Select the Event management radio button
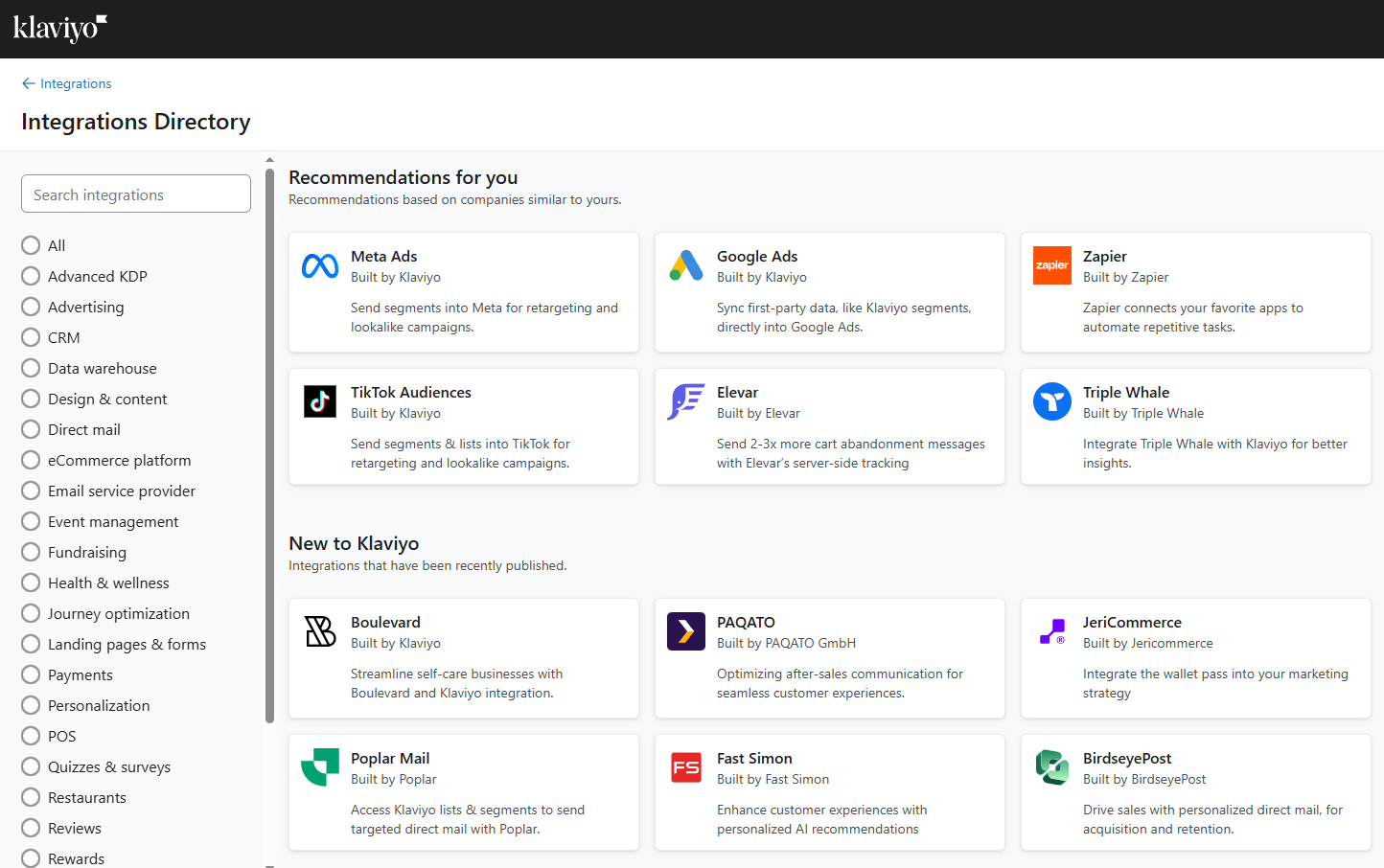 31,521
